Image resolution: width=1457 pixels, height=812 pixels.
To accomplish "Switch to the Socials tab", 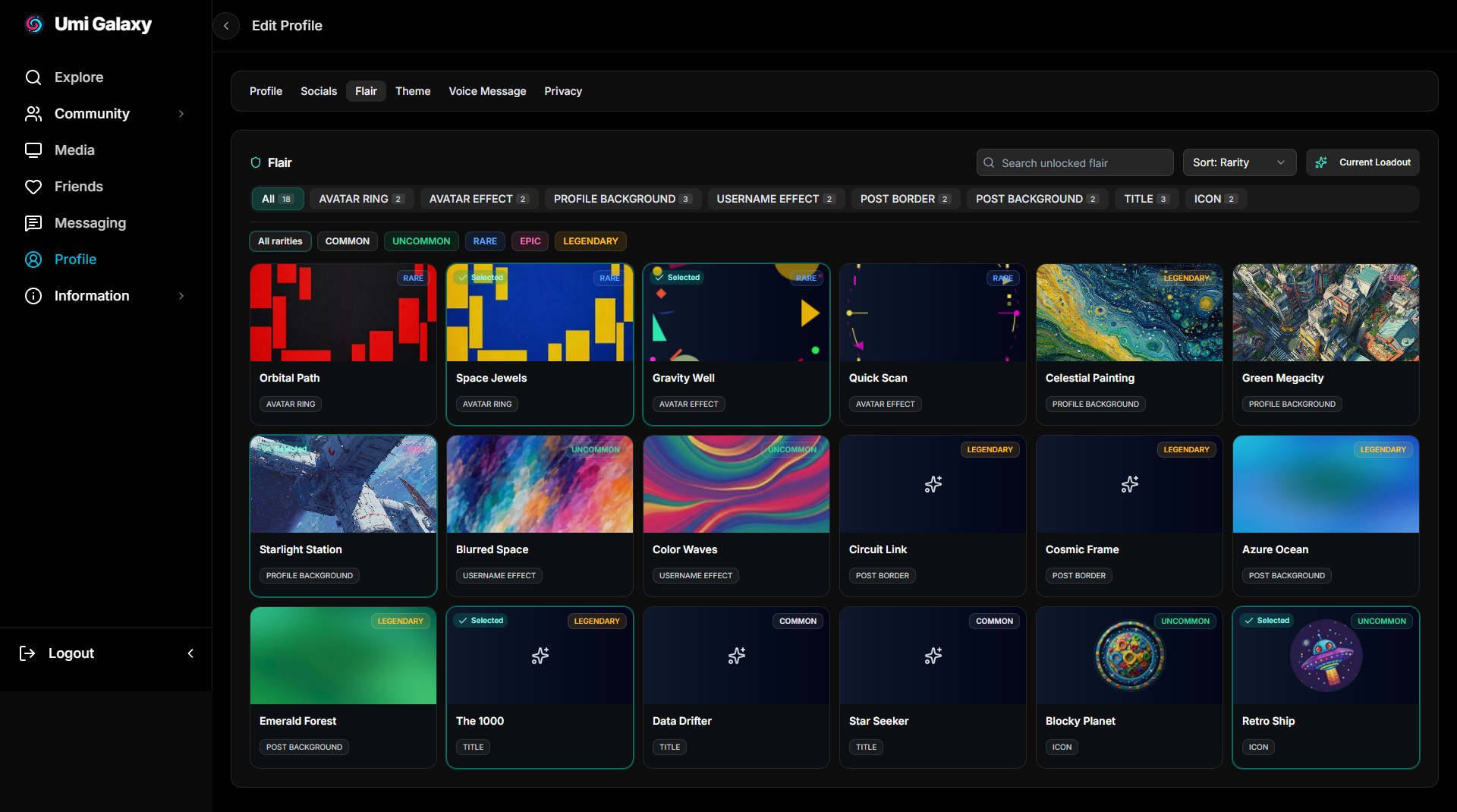I will (319, 91).
